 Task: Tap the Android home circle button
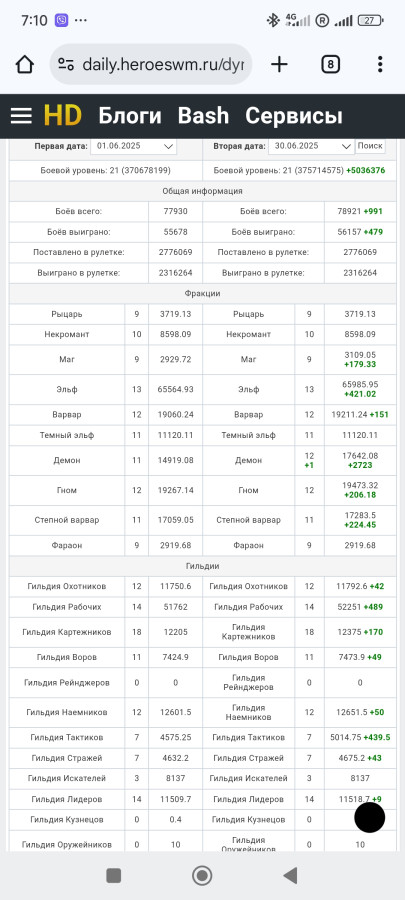[202, 875]
